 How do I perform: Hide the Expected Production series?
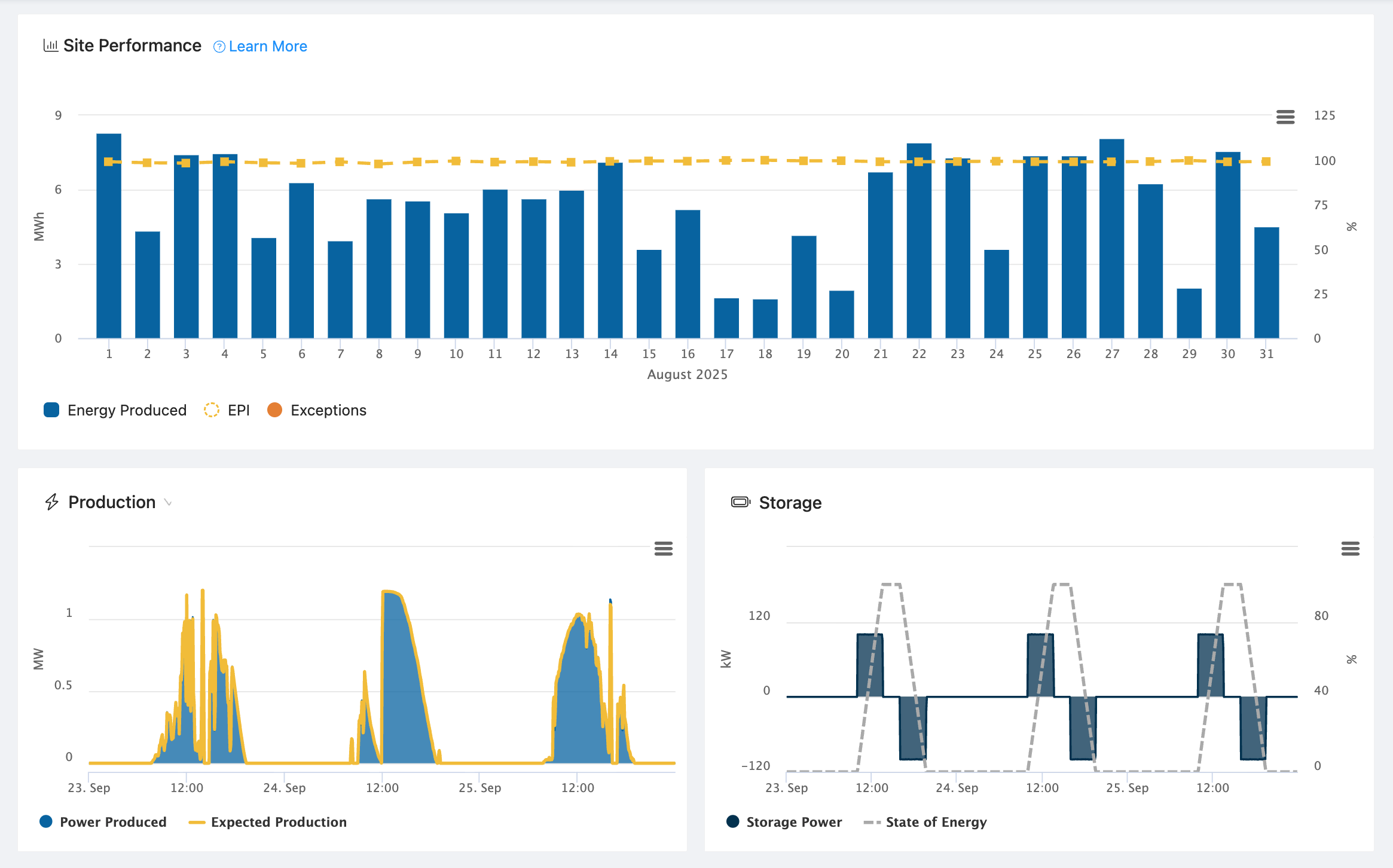(x=278, y=822)
